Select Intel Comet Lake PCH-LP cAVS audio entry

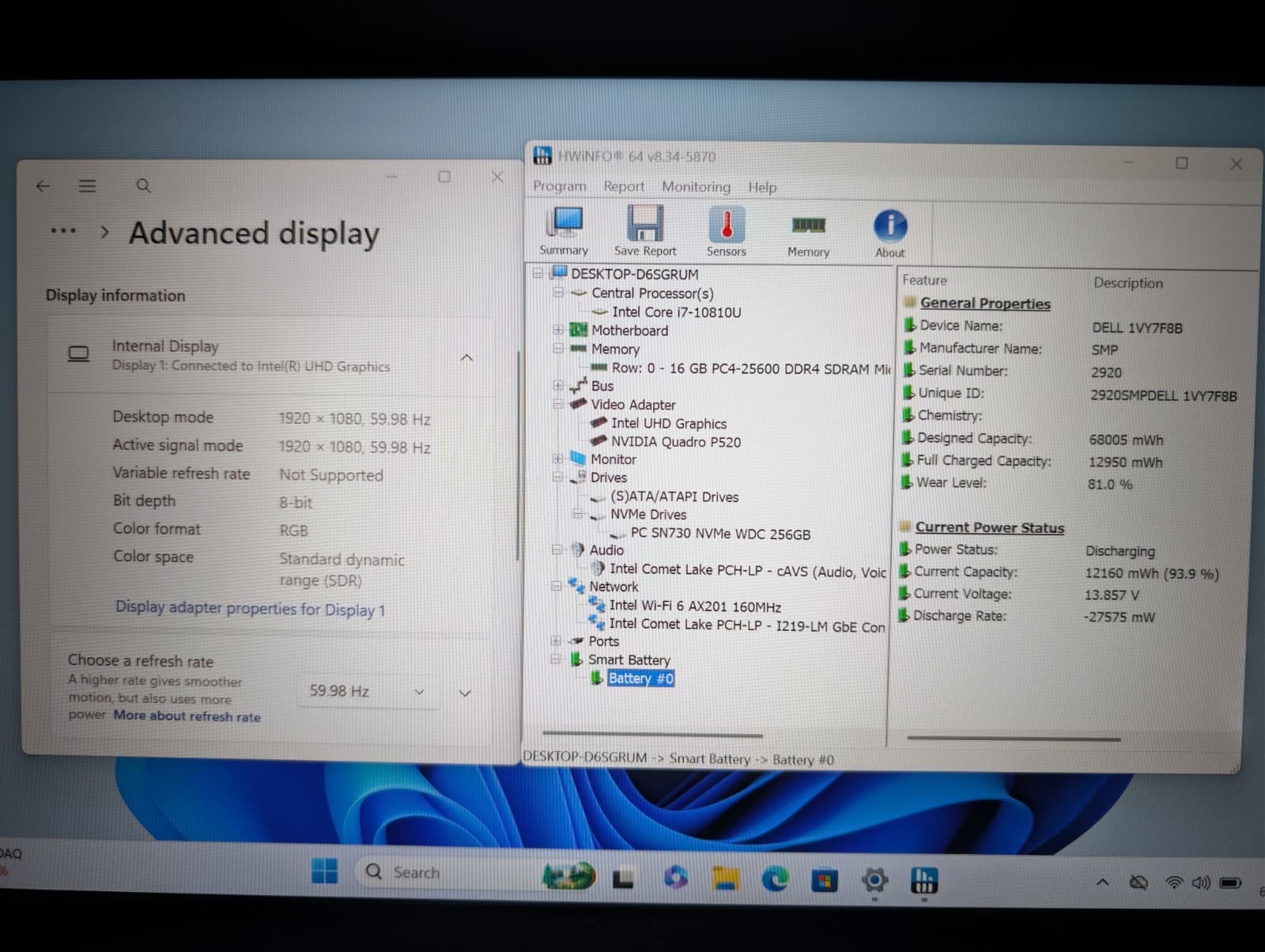tap(748, 569)
